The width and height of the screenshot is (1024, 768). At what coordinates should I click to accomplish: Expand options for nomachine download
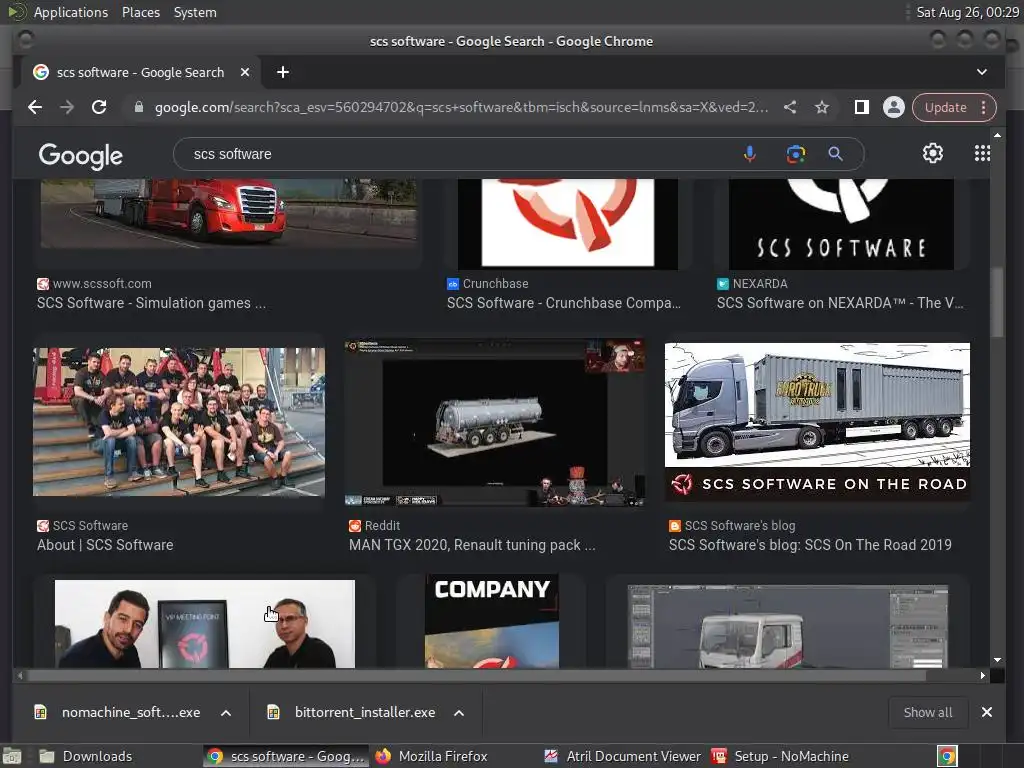[226, 713]
